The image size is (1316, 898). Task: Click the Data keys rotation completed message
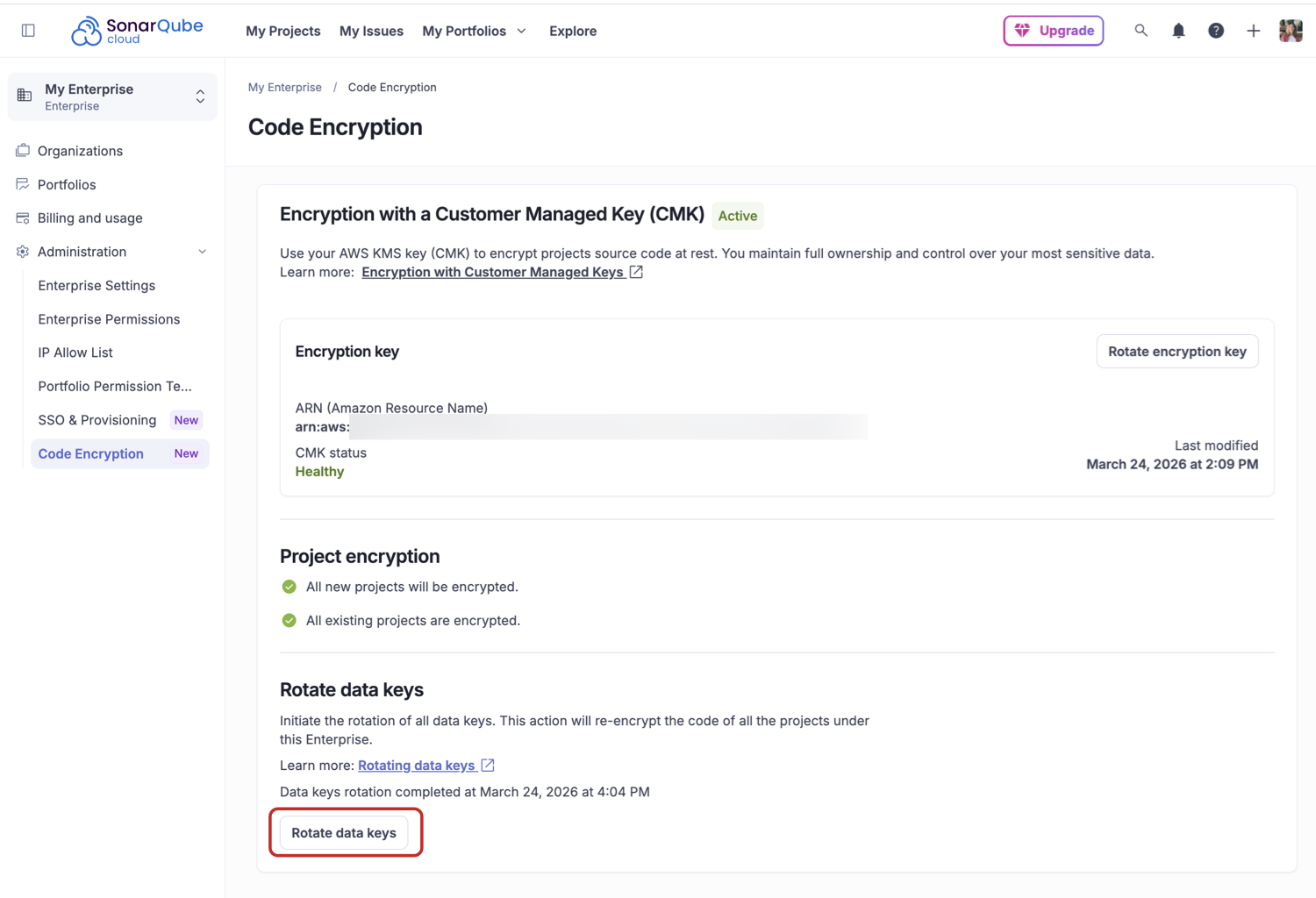[465, 792]
